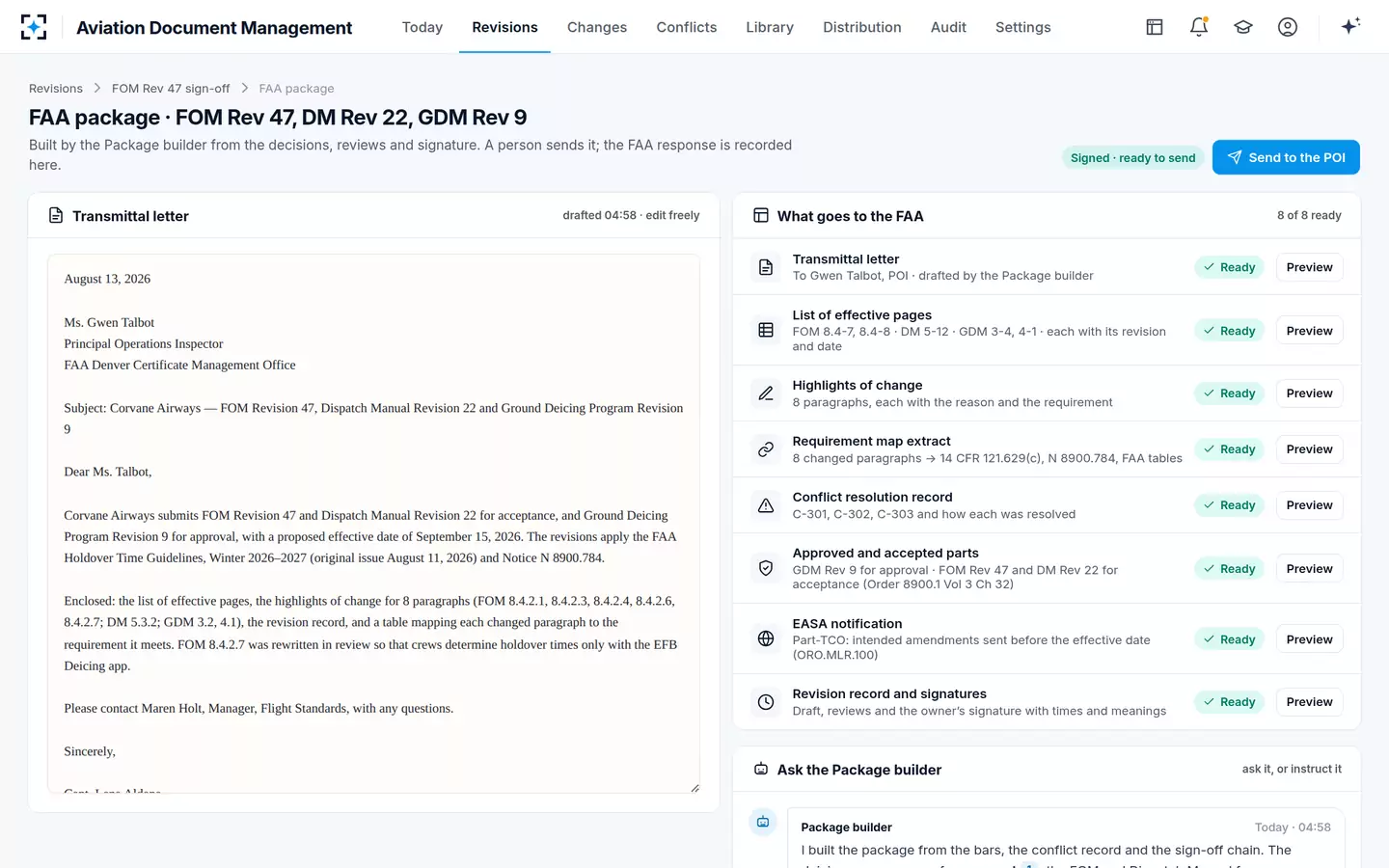Screen dimensions: 1389x868
Task: Open the user account profile icon
Action: coord(1288,27)
